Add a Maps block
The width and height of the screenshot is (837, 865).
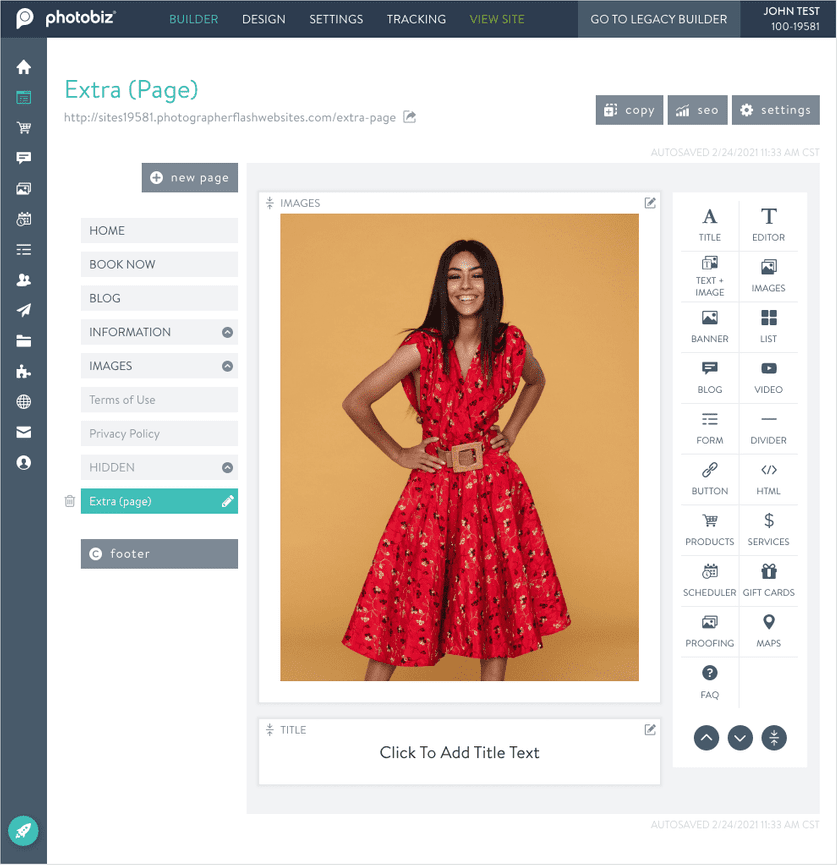click(x=768, y=631)
